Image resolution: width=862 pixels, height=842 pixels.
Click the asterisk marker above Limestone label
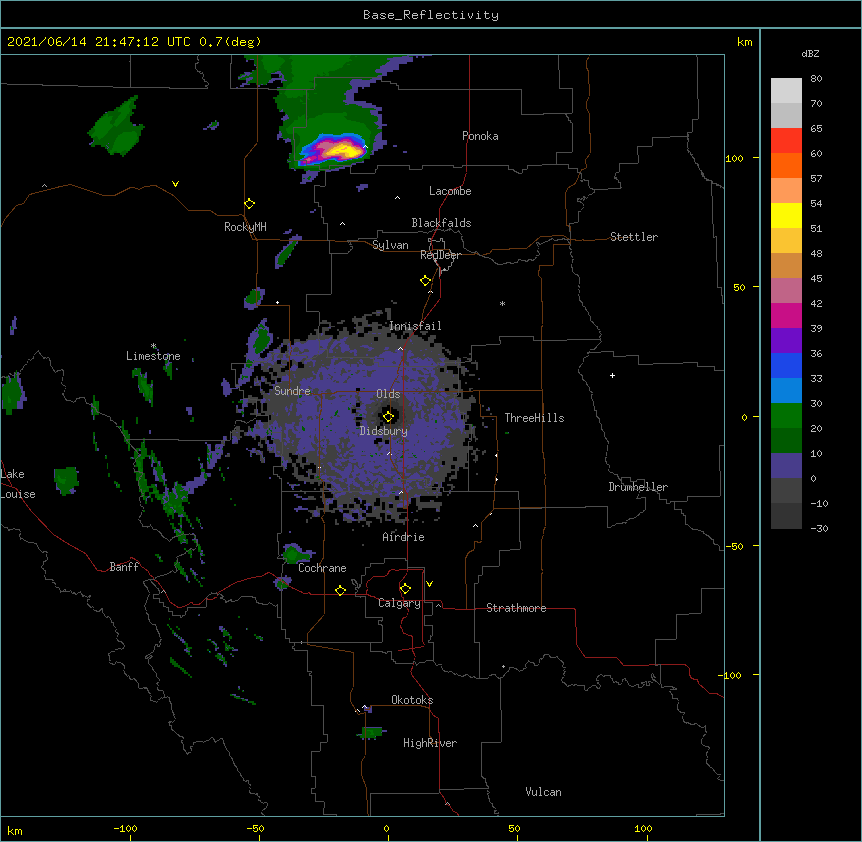(x=153, y=346)
